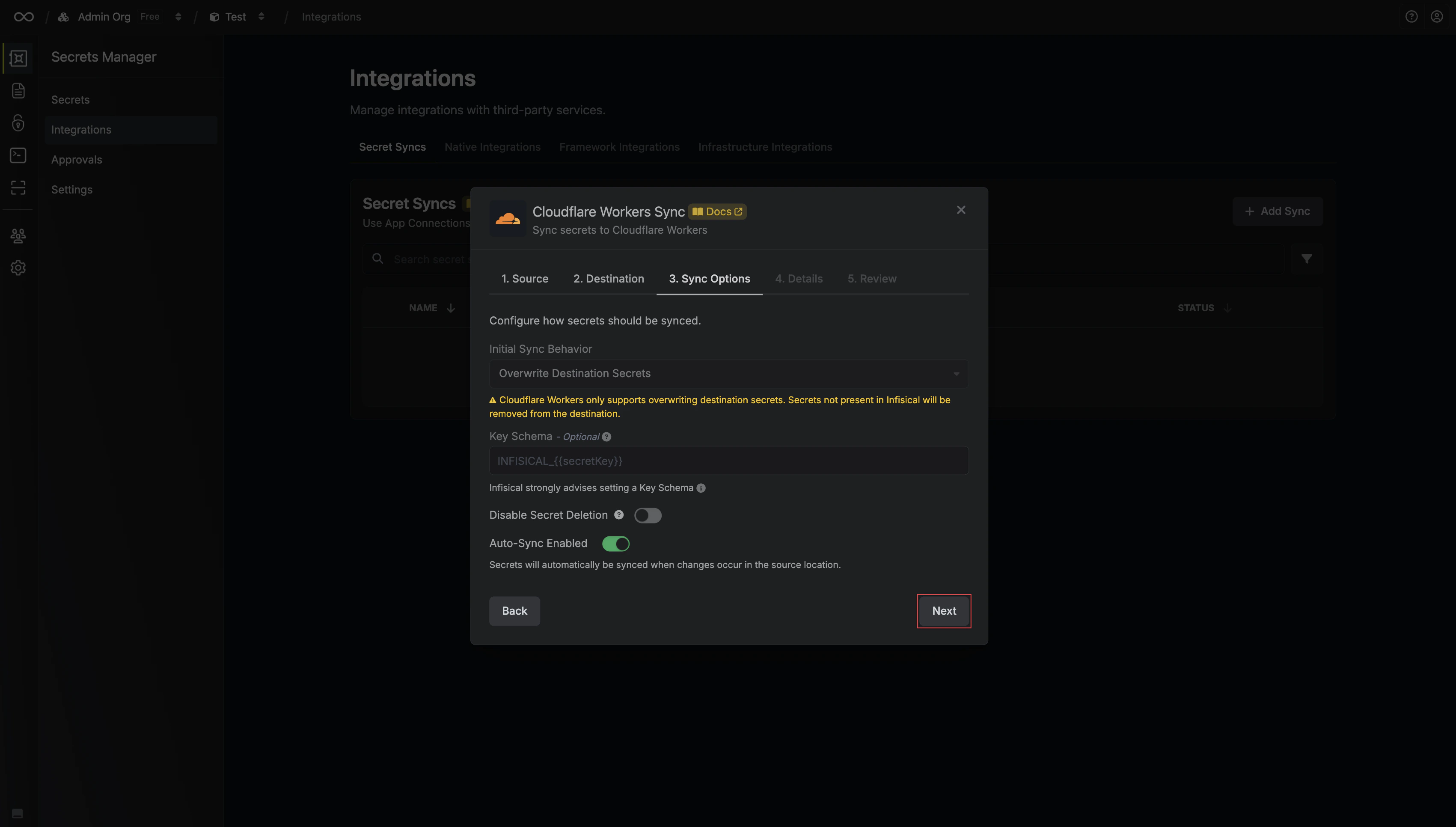Screen dimensions: 1456x827
Task: Switch to Framework Integrations tab
Action: [619, 147]
